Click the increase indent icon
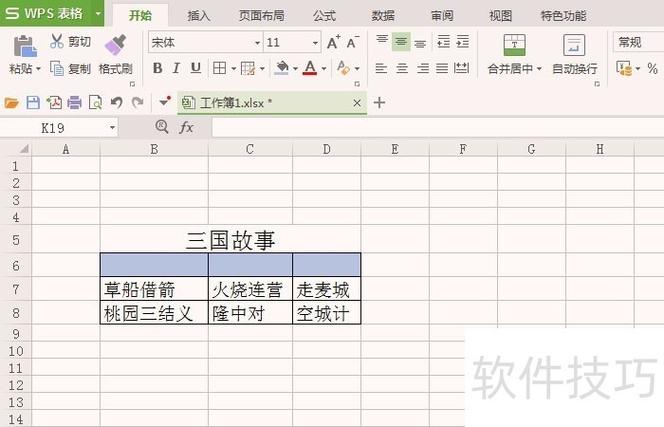The width and height of the screenshot is (664, 427). click(x=462, y=42)
